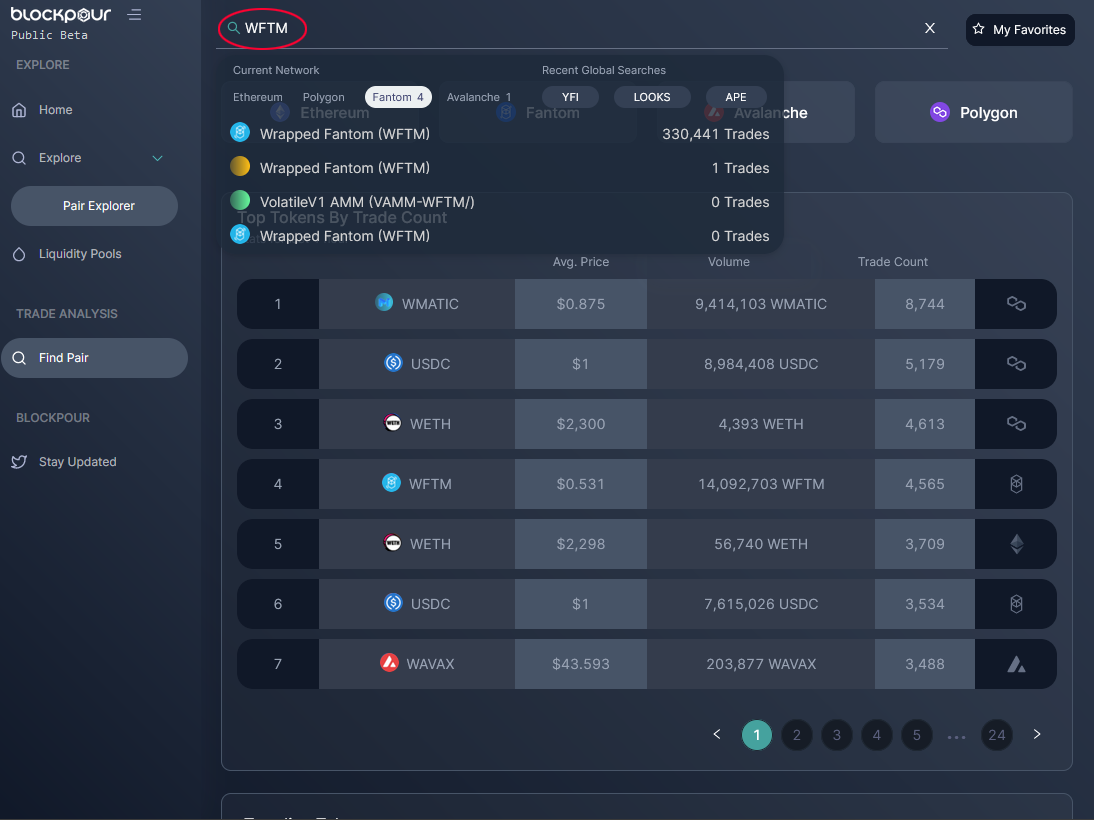Screen dimensions: 1094x820
Task: Click the USDC token icon in row 6
Action: point(394,603)
